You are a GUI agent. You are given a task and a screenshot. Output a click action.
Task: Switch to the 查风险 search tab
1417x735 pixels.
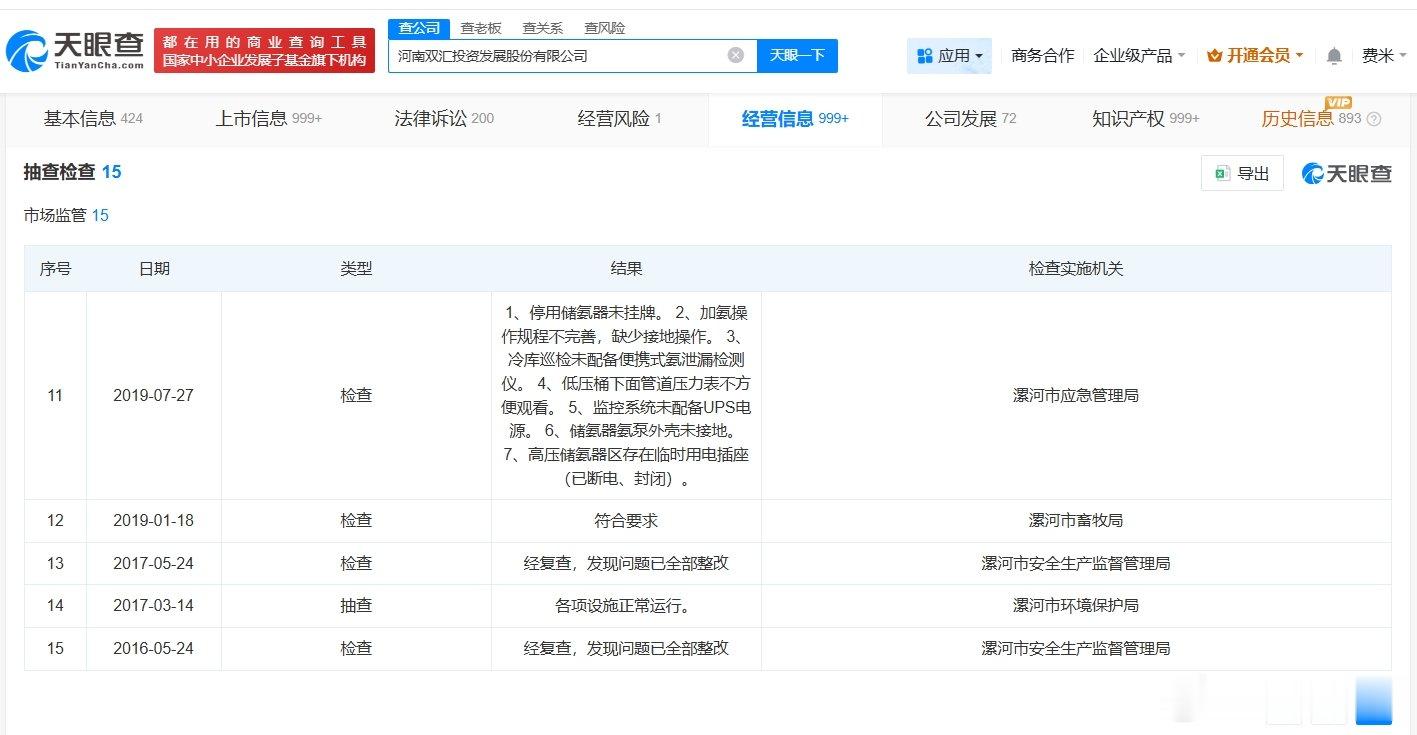605,28
